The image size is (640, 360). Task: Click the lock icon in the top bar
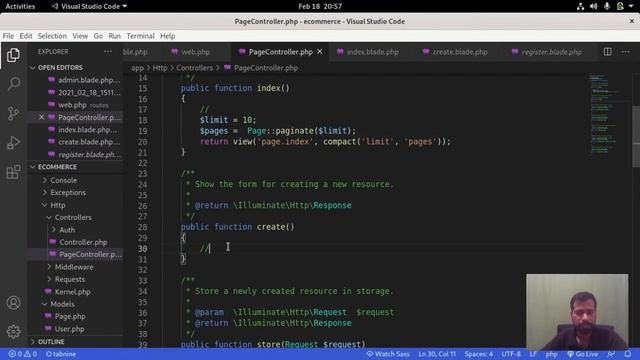pyautogui.click(x=620, y=6)
